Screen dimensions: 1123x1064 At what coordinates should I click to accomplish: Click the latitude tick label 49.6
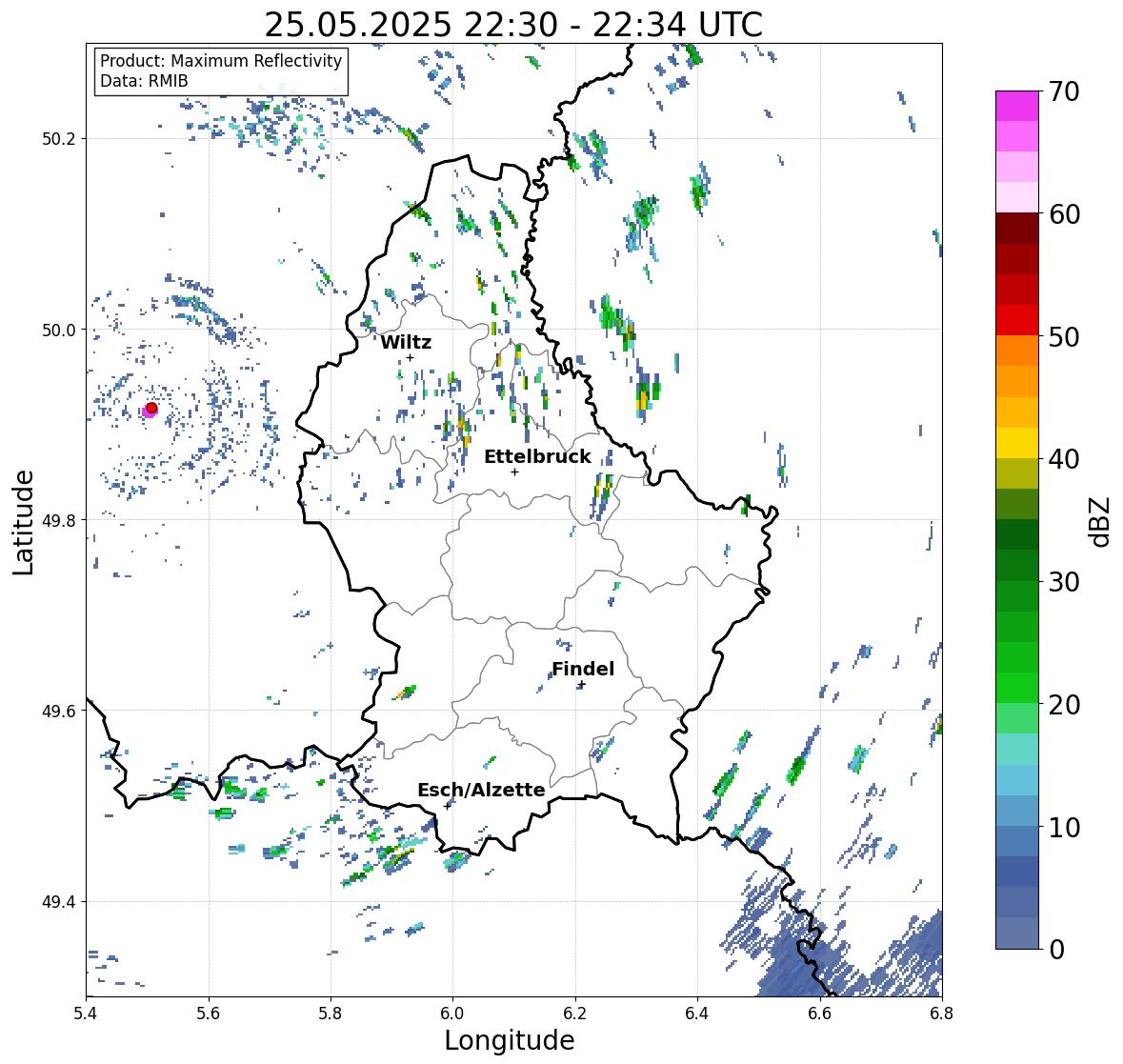pyautogui.click(x=59, y=711)
